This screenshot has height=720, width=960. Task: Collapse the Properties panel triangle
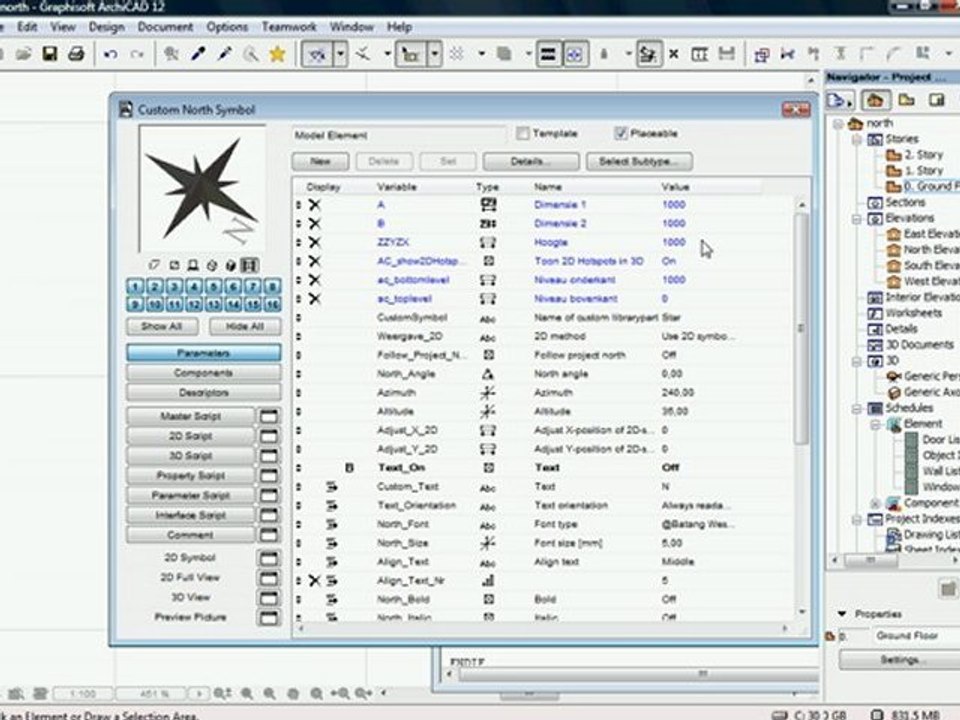tap(842, 614)
